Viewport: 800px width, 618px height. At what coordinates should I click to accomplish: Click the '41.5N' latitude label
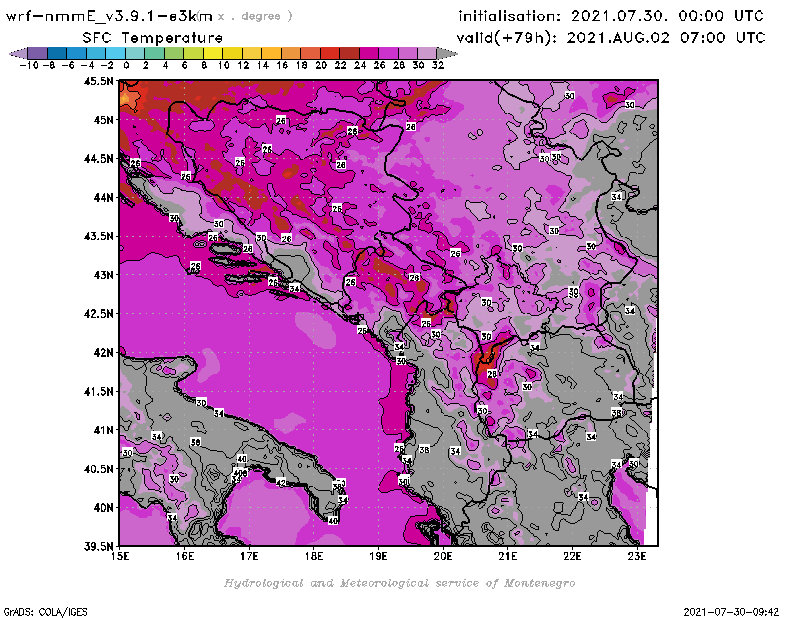pyautogui.click(x=98, y=391)
